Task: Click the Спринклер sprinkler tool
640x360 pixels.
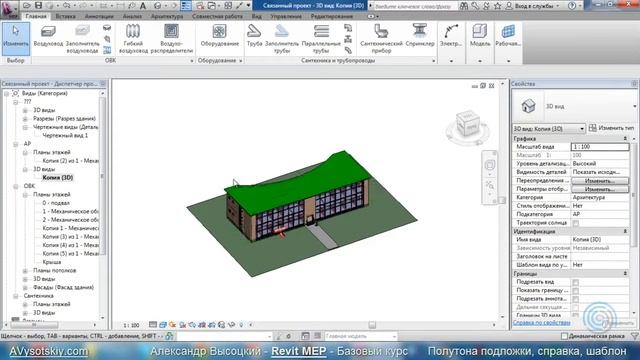Action: coord(420,36)
